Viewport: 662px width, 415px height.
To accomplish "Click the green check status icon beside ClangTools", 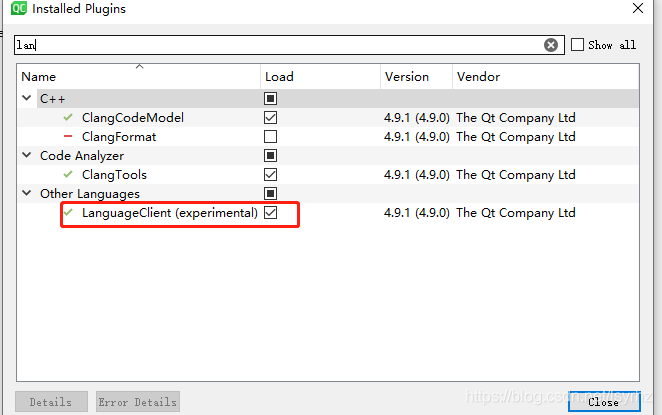I will point(68,174).
